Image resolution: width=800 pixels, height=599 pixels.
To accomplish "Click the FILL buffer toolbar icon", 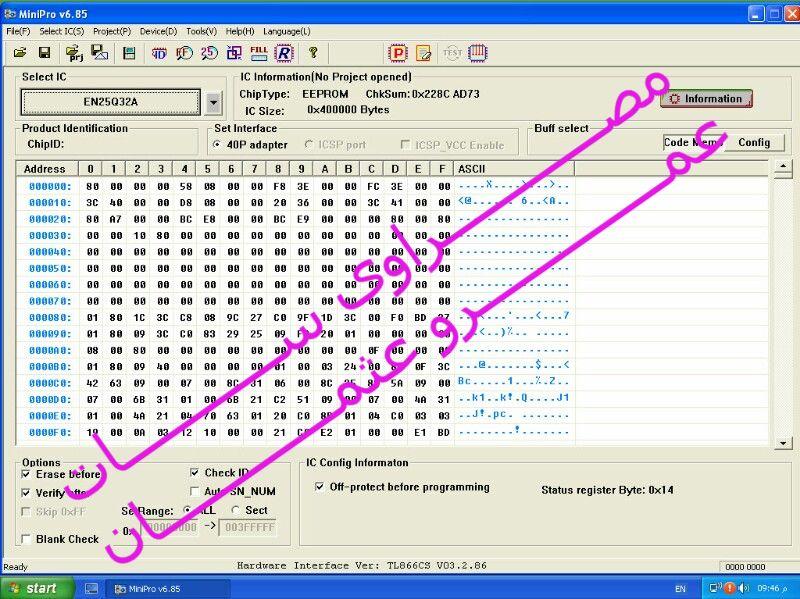I will point(259,53).
